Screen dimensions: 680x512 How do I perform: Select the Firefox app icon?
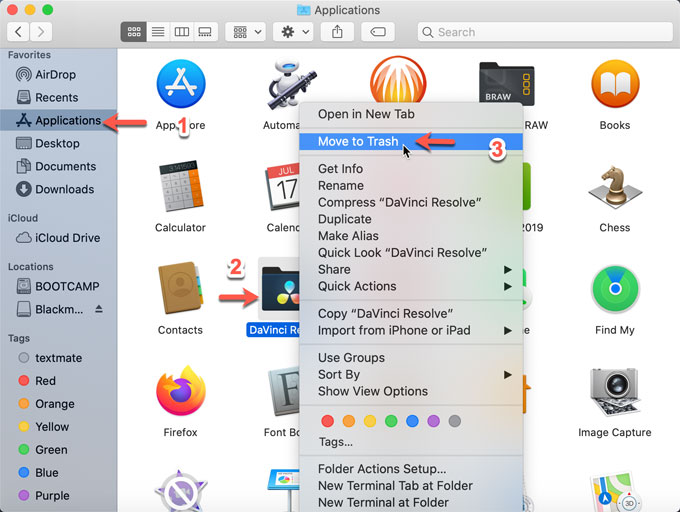(181, 391)
